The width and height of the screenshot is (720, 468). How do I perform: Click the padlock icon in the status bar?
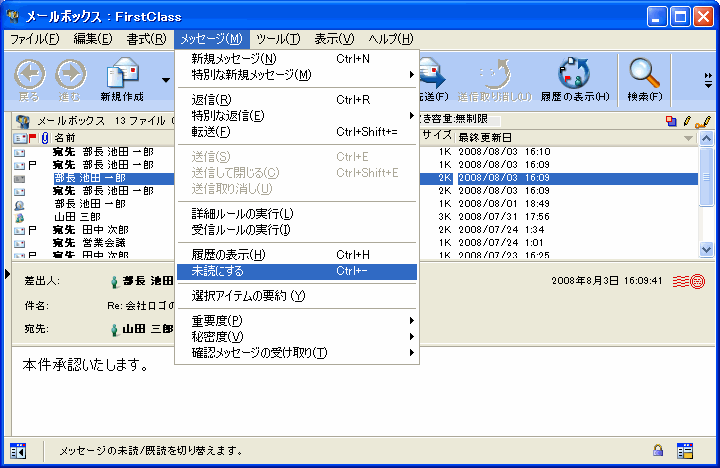(x=658, y=451)
